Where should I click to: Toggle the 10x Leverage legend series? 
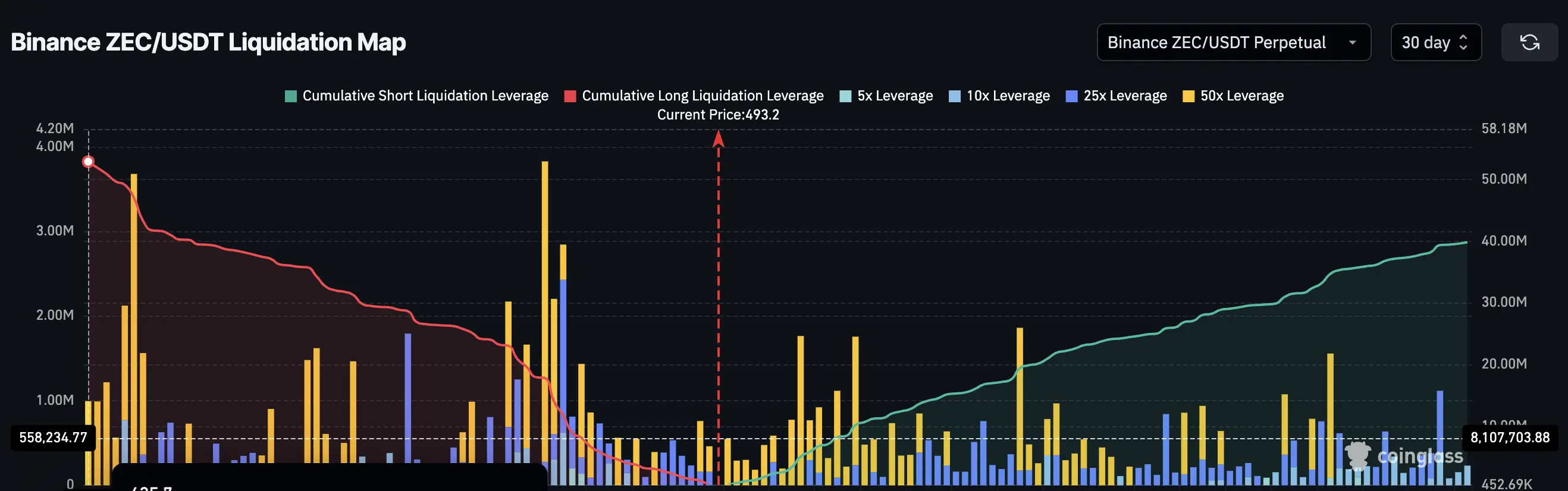click(999, 96)
